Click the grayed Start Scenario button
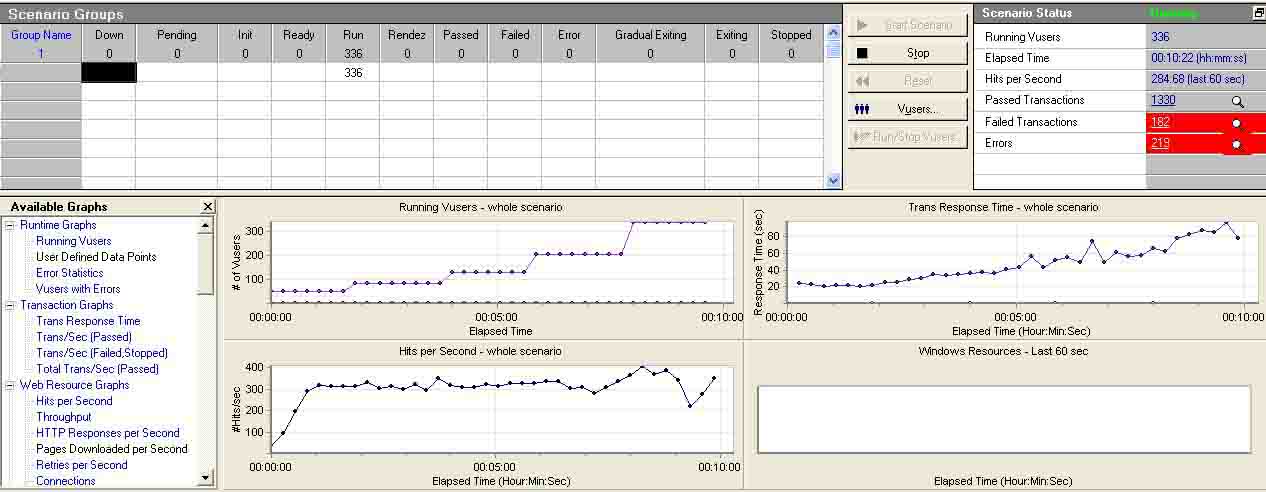 [x=907, y=25]
